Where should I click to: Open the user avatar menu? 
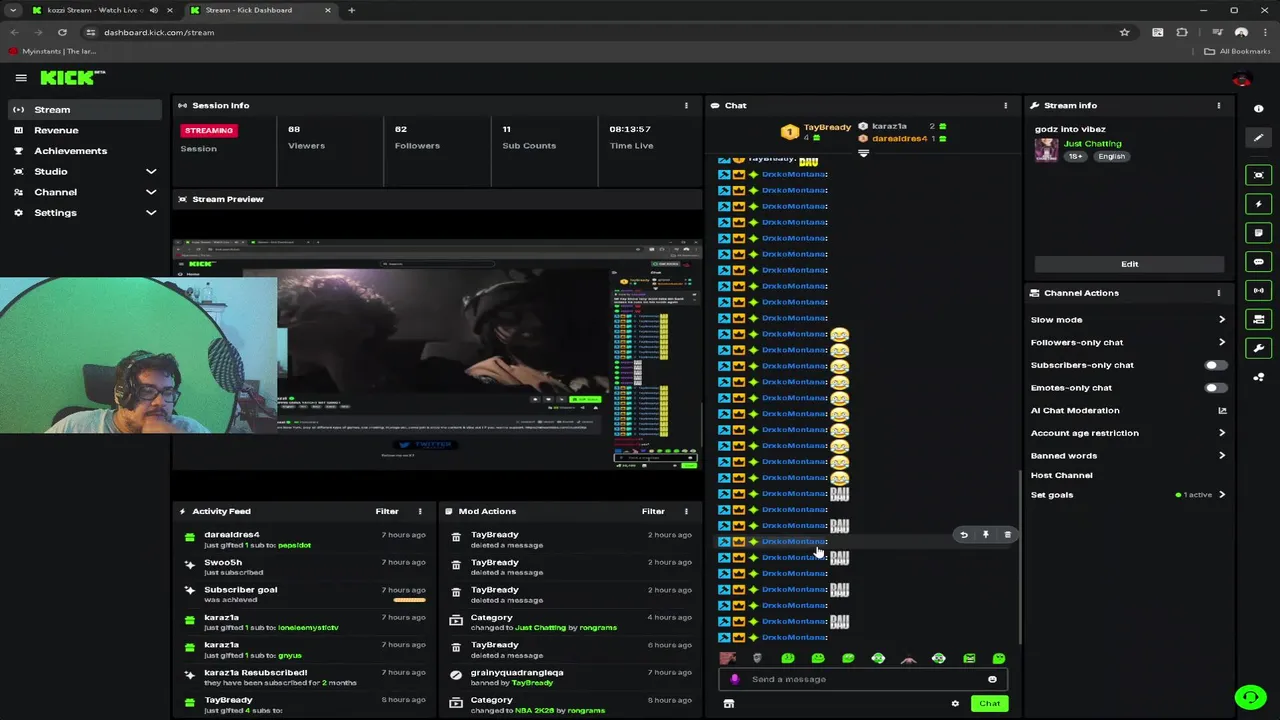(x=1242, y=79)
